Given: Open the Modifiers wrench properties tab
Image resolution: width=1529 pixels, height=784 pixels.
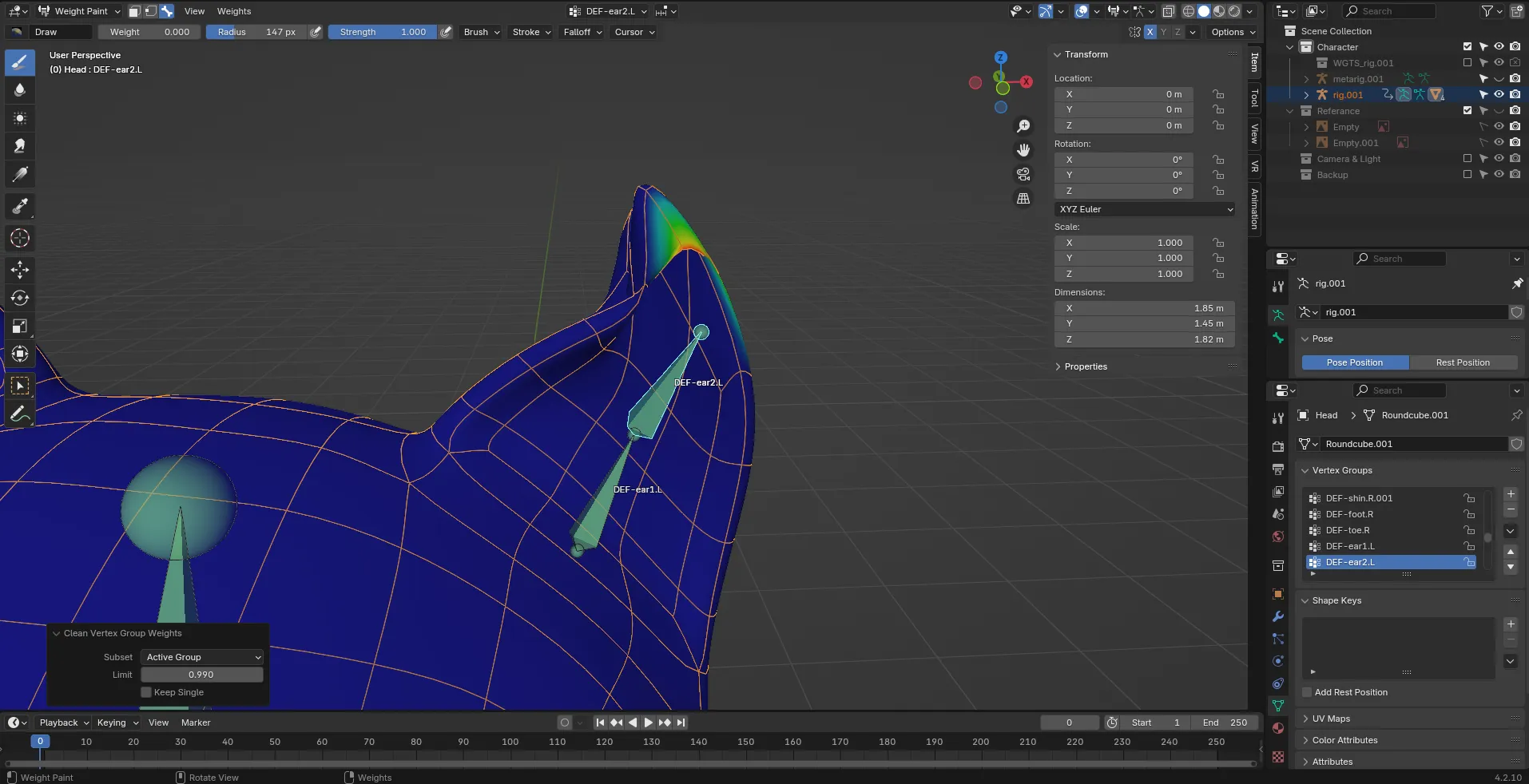Looking at the screenshot, I should [1278, 616].
